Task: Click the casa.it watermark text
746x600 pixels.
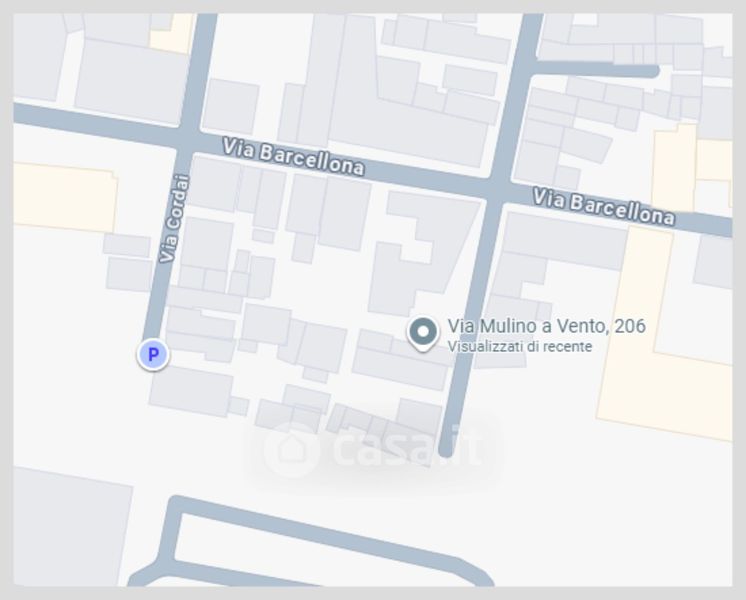Action: [407, 446]
